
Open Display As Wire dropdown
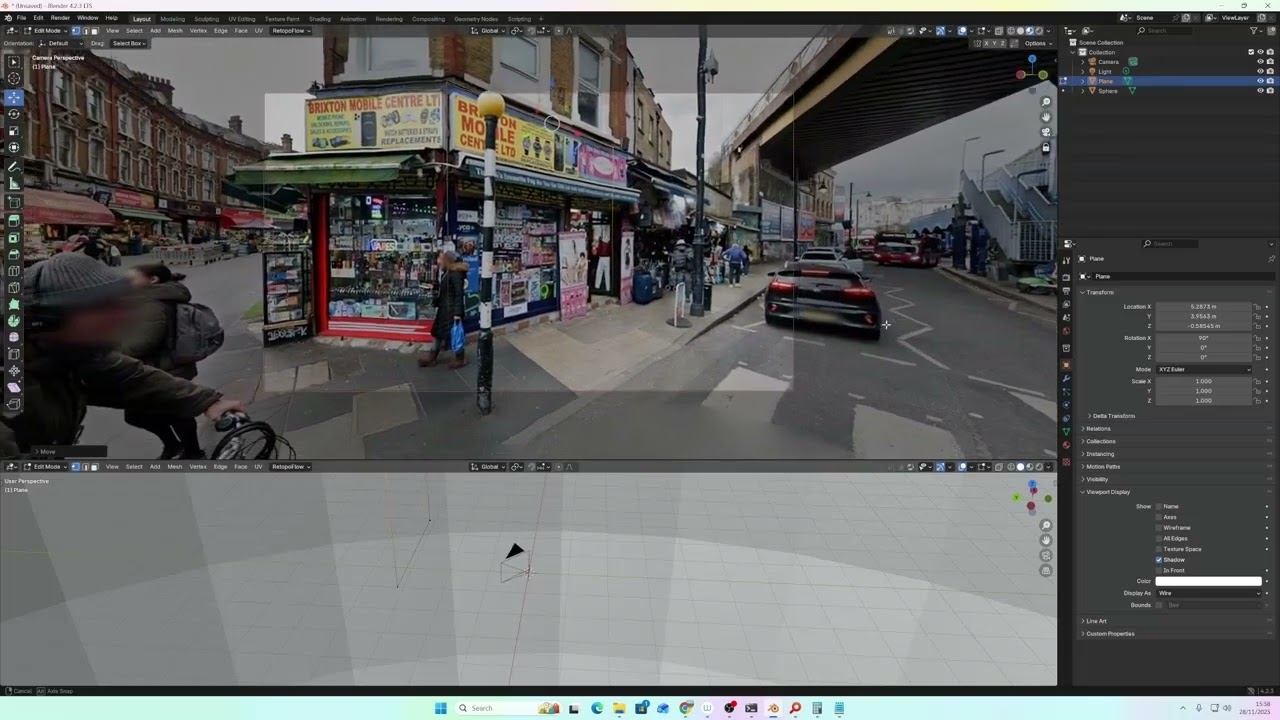point(1209,593)
